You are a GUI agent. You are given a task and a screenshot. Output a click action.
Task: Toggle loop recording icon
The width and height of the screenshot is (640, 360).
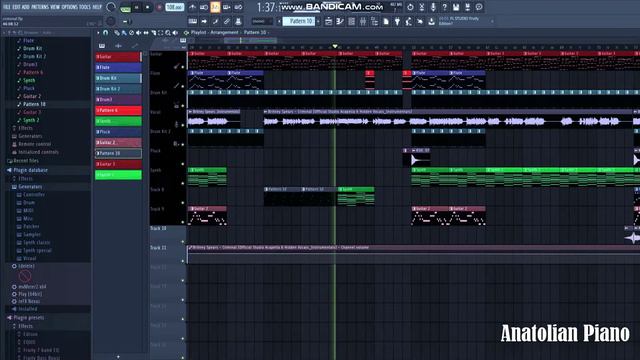click(x=238, y=7)
